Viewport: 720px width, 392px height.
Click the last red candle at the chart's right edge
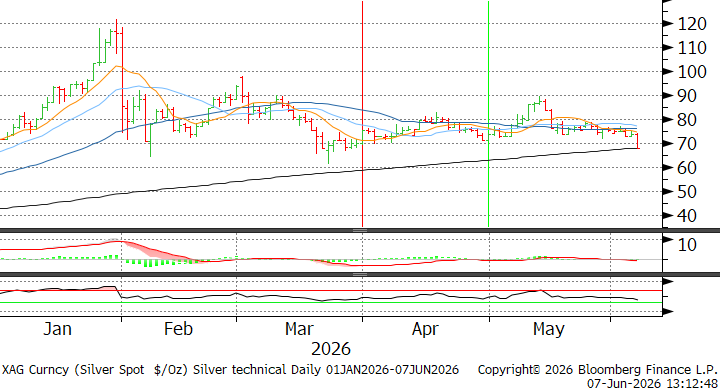pos(637,140)
